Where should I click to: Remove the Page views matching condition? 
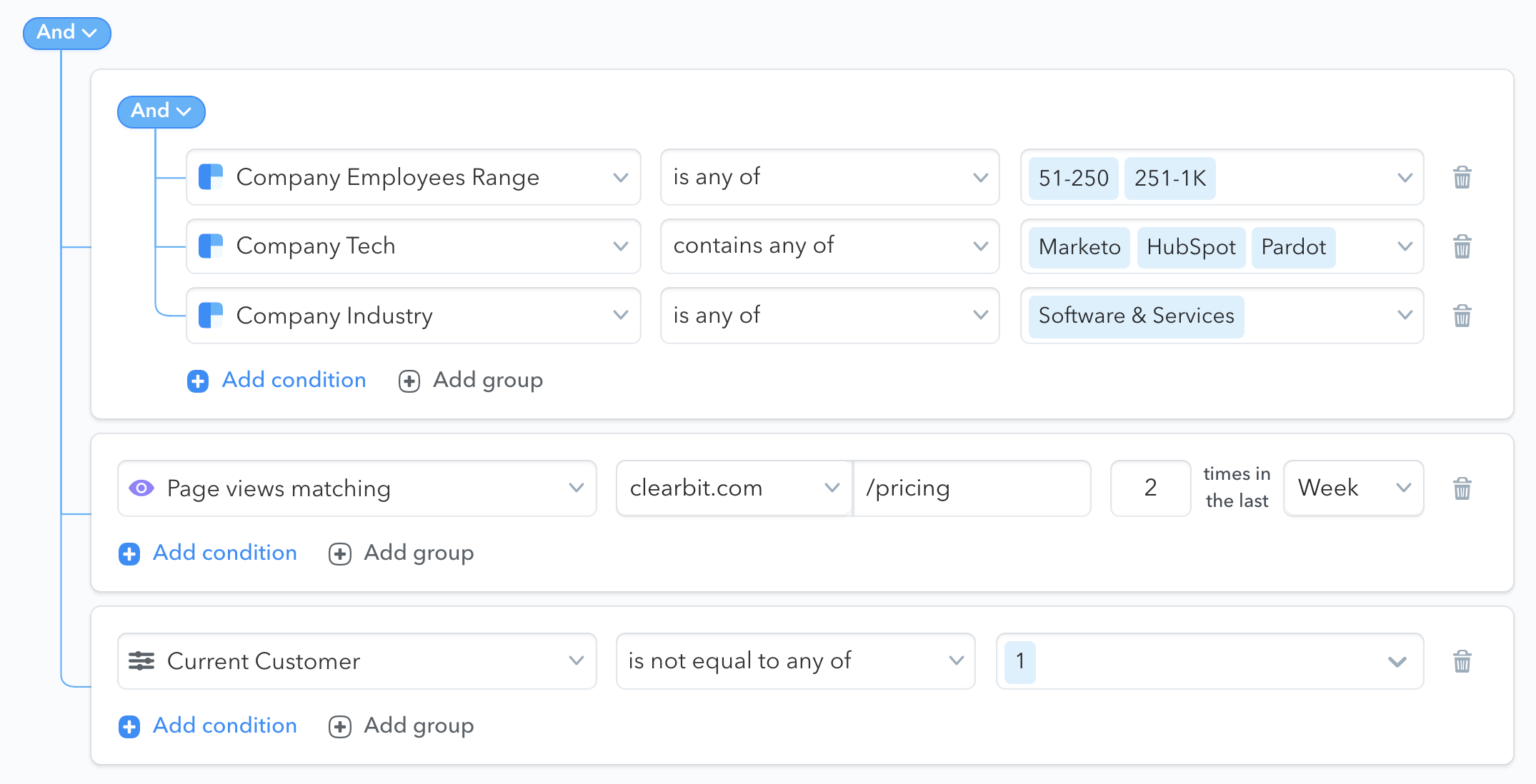click(1462, 488)
